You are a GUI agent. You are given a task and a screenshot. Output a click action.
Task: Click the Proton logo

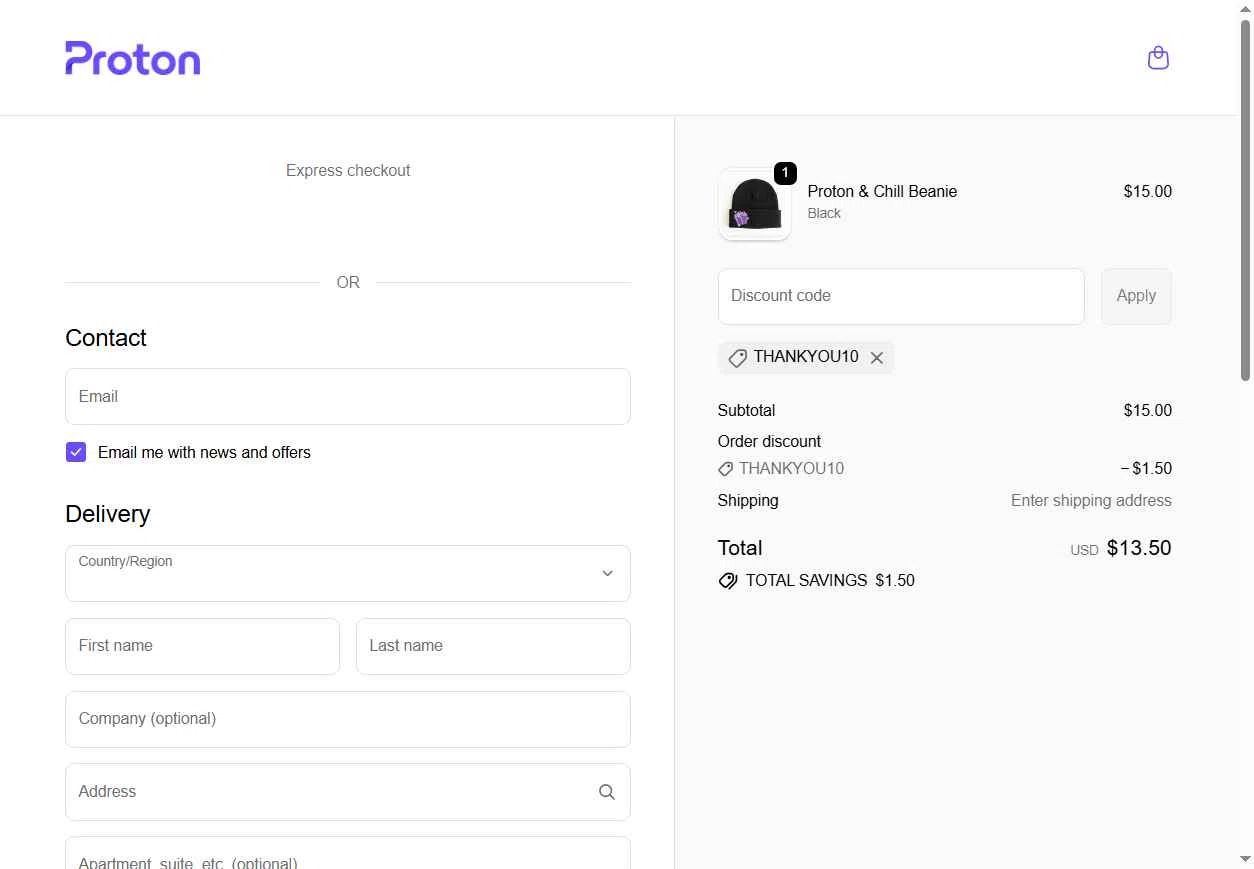pos(133,58)
